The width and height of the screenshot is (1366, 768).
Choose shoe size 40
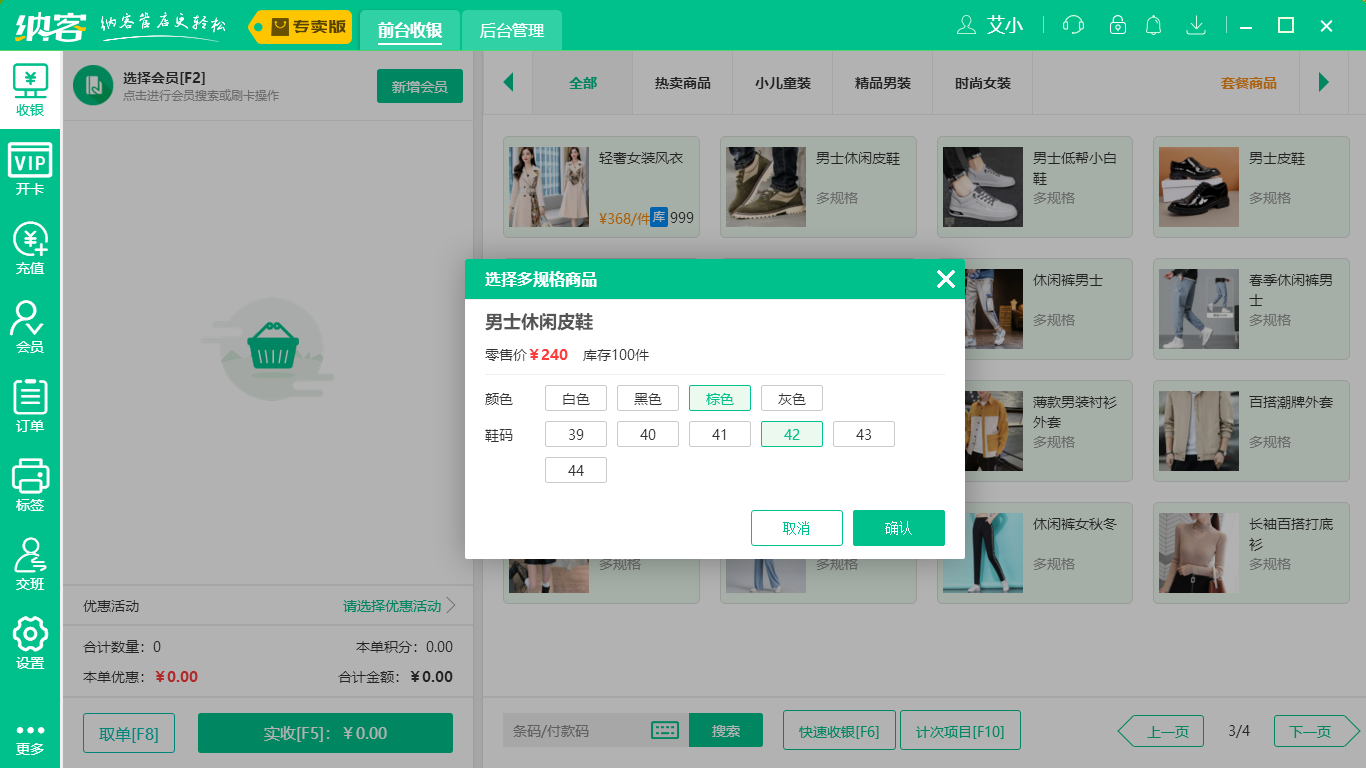click(648, 434)
